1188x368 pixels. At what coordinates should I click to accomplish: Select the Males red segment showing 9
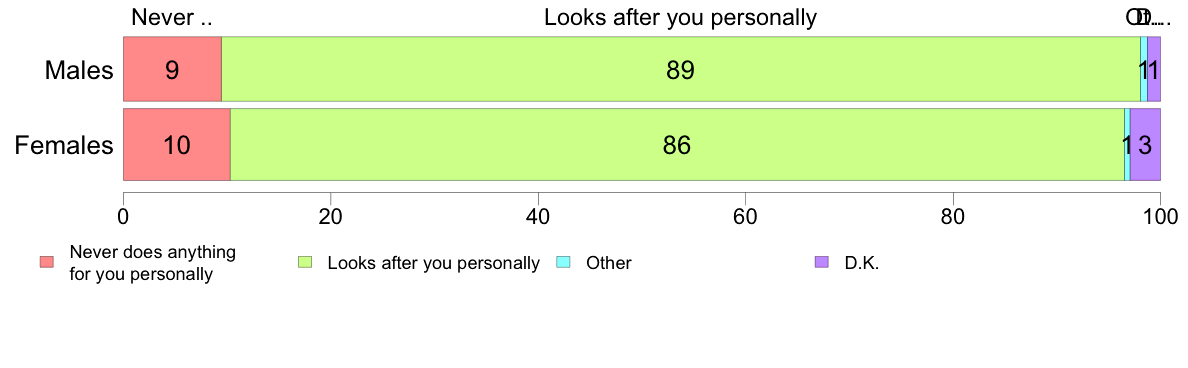coord(172,69)
